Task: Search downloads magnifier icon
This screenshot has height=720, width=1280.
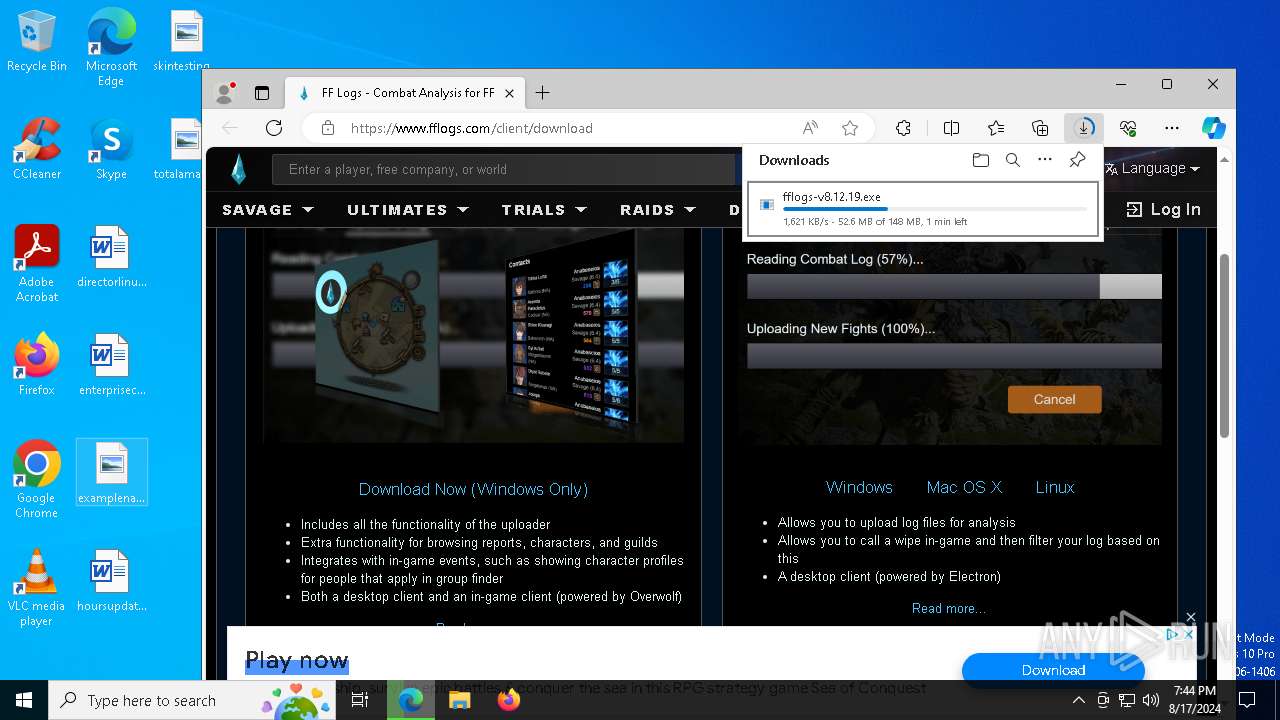Action: point(1013,160)
